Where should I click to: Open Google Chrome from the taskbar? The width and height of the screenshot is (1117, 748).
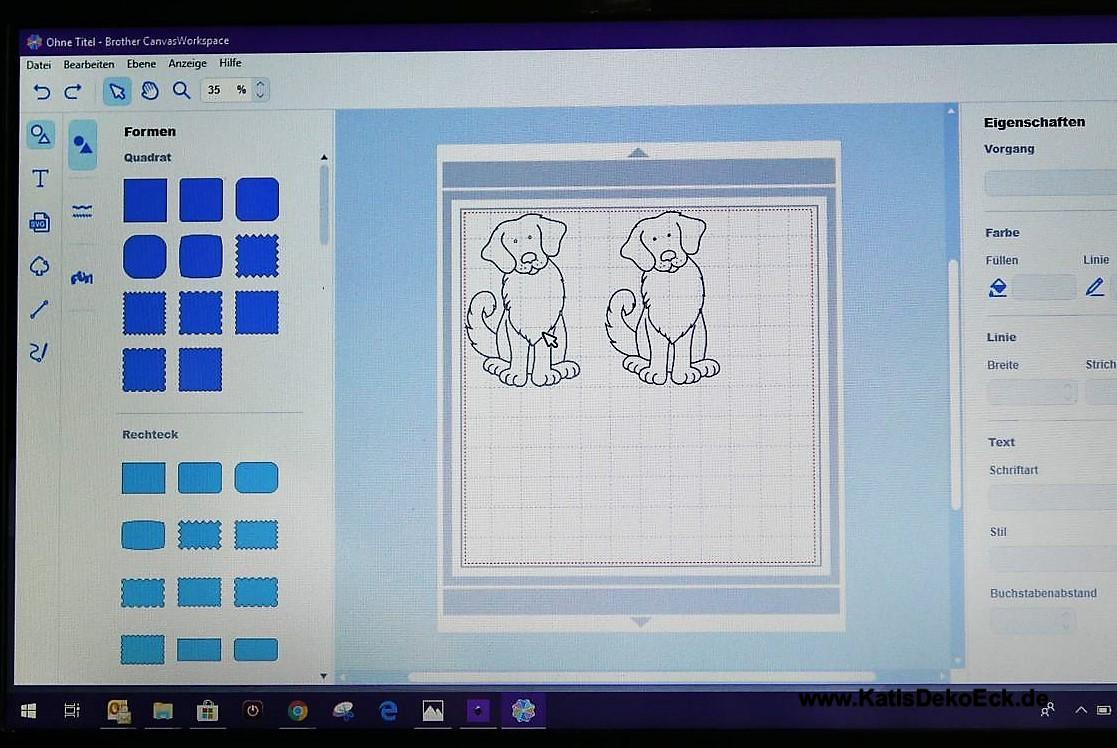pyautogui.click(x=297, y=711)
